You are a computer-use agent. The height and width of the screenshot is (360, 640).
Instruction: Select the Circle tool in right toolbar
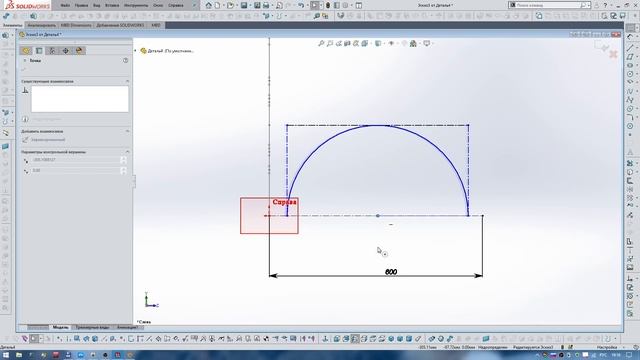[630, 74]
